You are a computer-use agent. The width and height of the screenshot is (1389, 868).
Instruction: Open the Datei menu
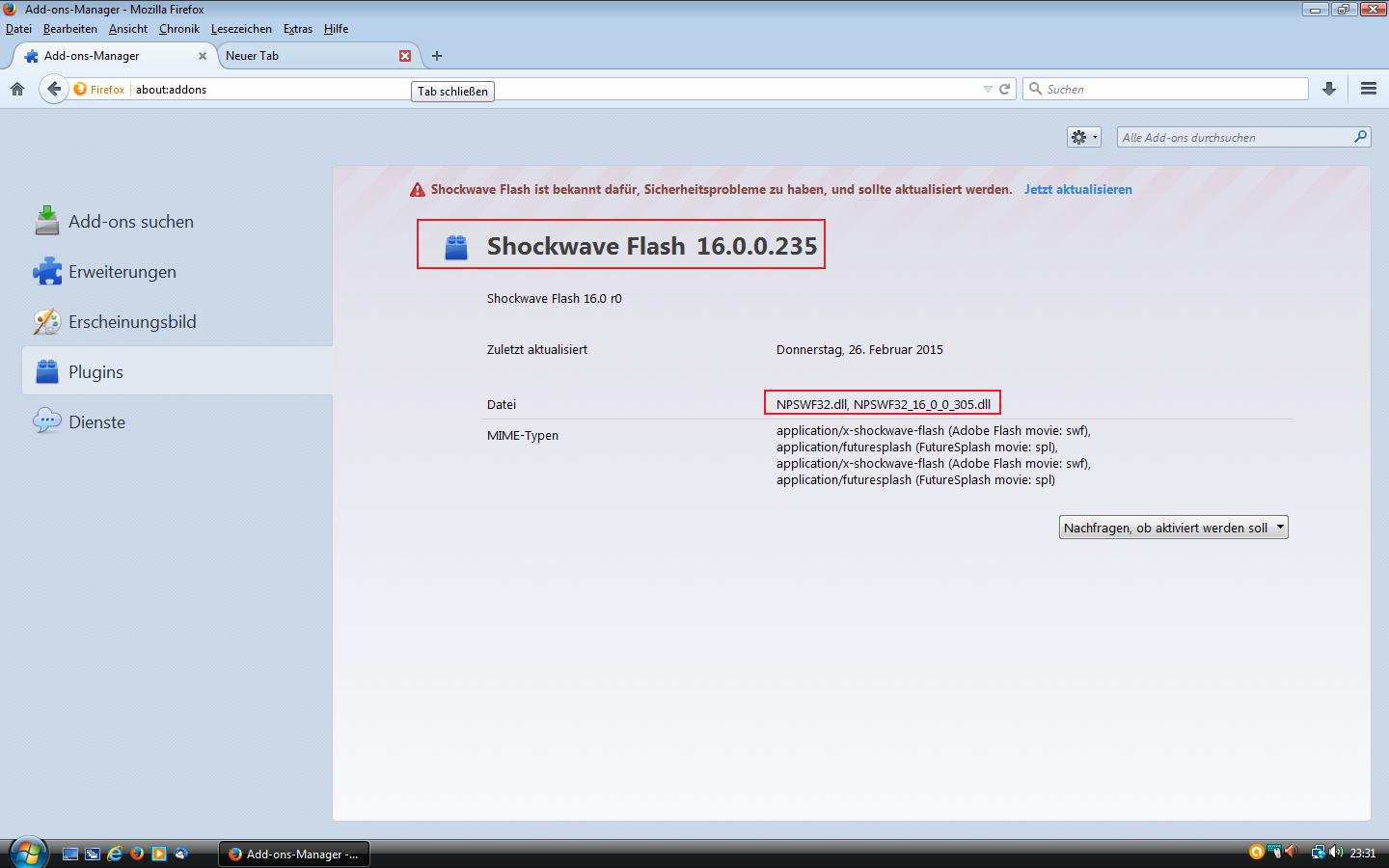coord(18,29)
